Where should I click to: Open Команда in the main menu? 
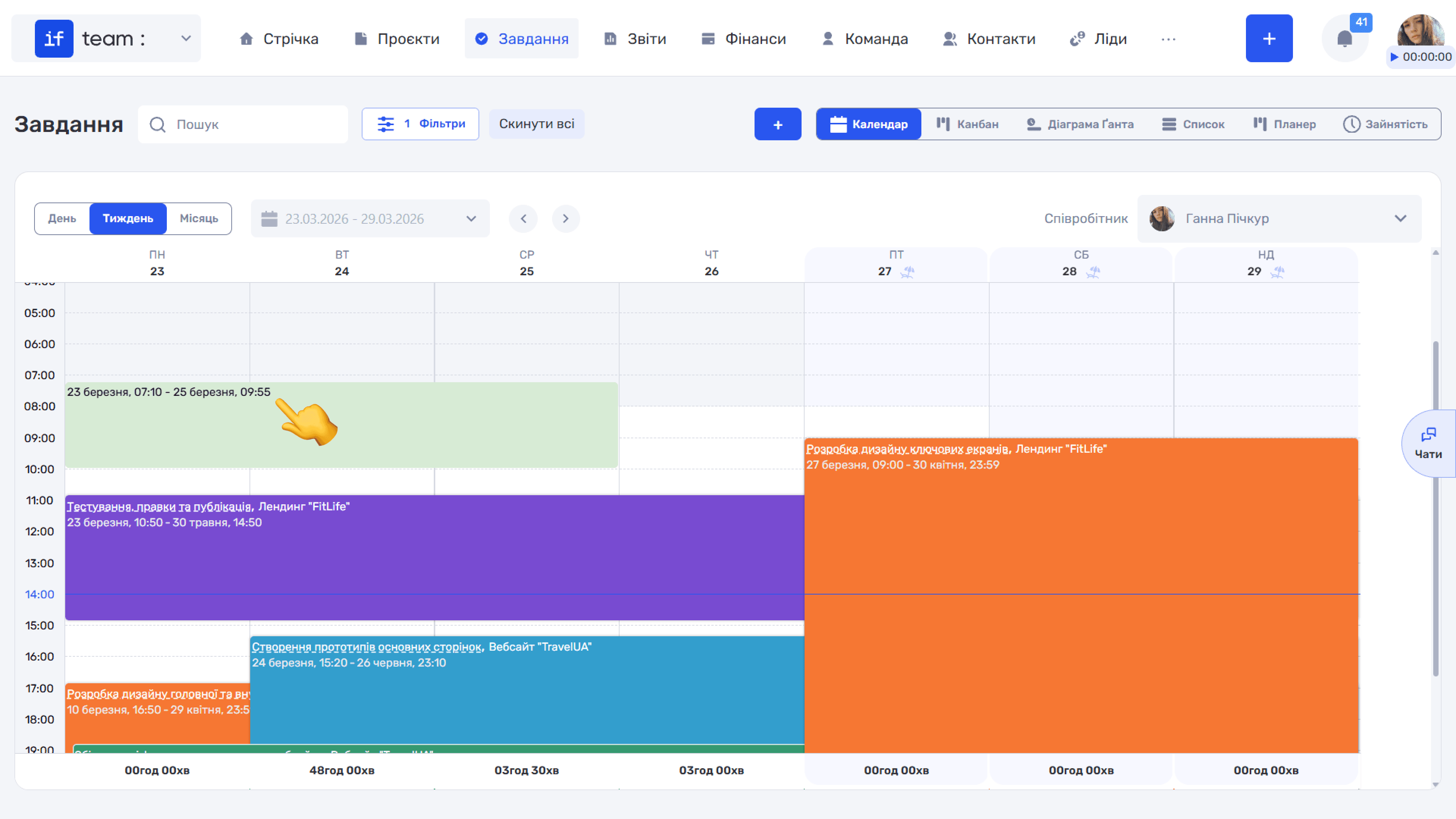click(x=865, y=38)
